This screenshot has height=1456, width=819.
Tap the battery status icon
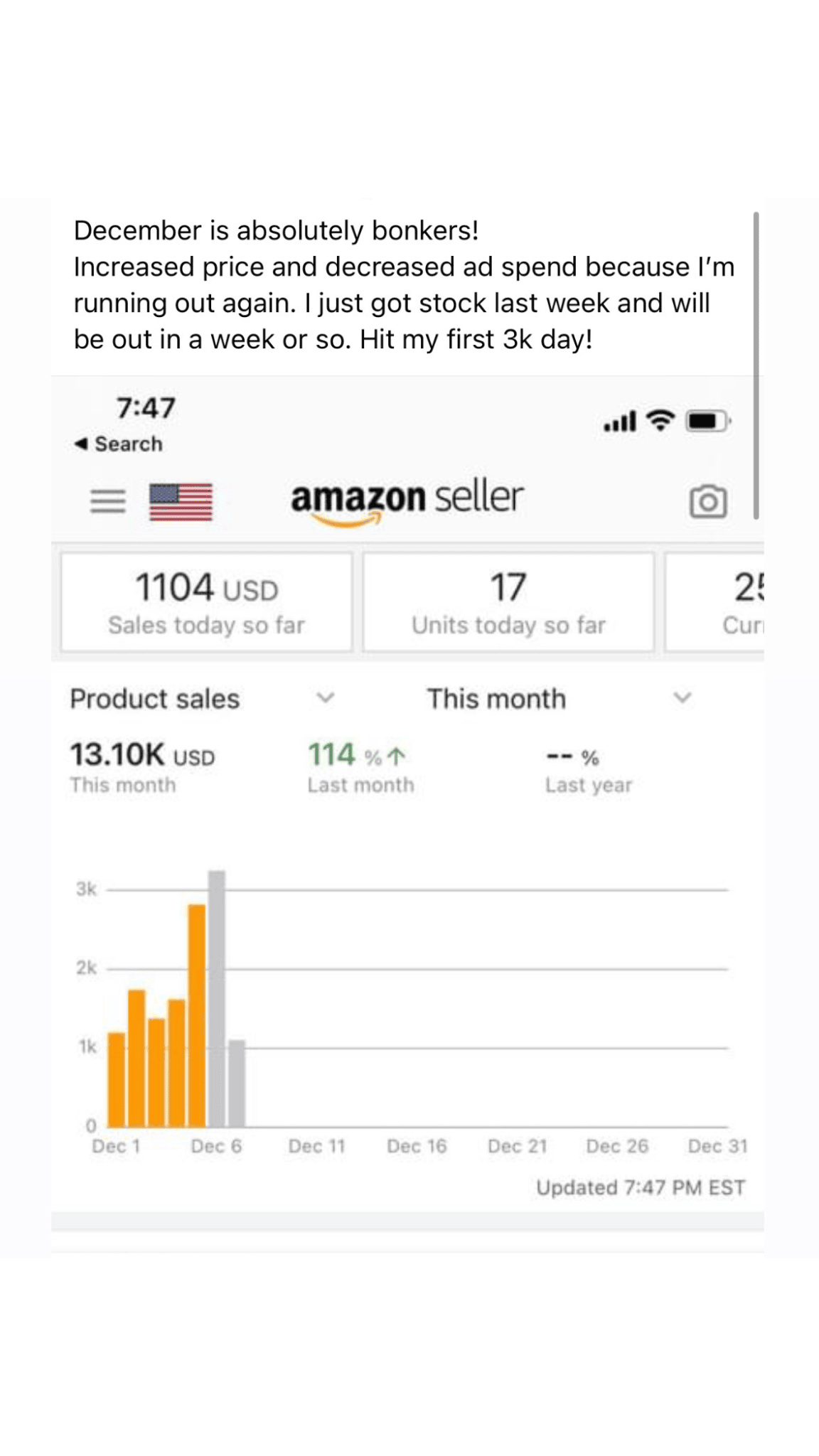(x=707, y=421)
